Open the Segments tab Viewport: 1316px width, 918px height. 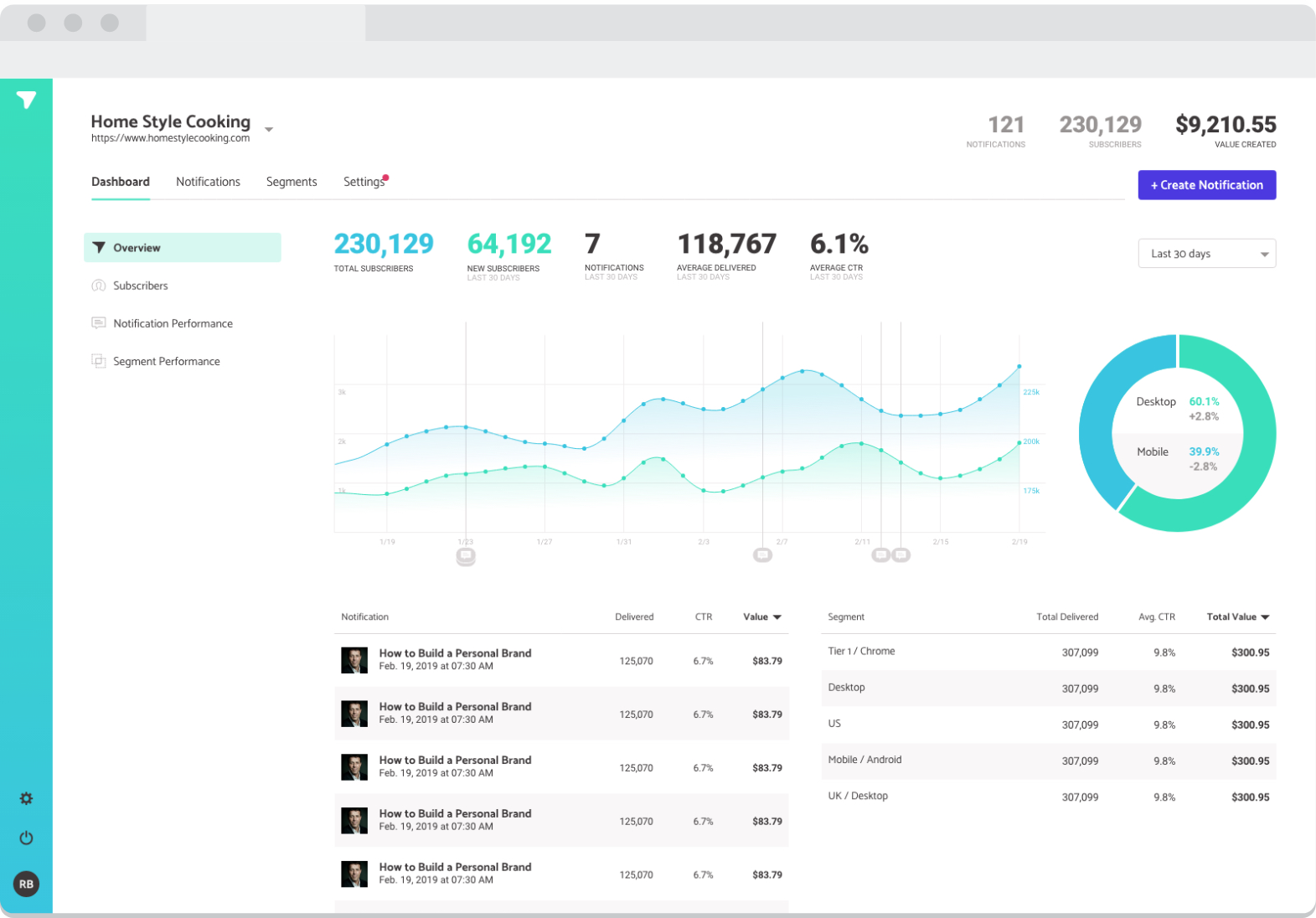pyautogui.click(x=292, y=182)
